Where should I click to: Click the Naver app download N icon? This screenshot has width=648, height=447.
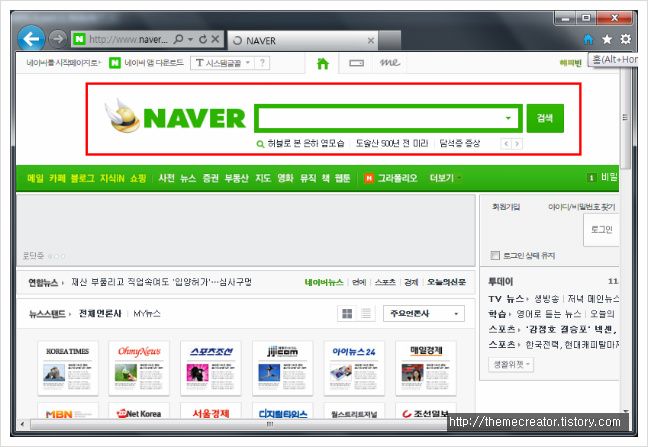[114, 63]
